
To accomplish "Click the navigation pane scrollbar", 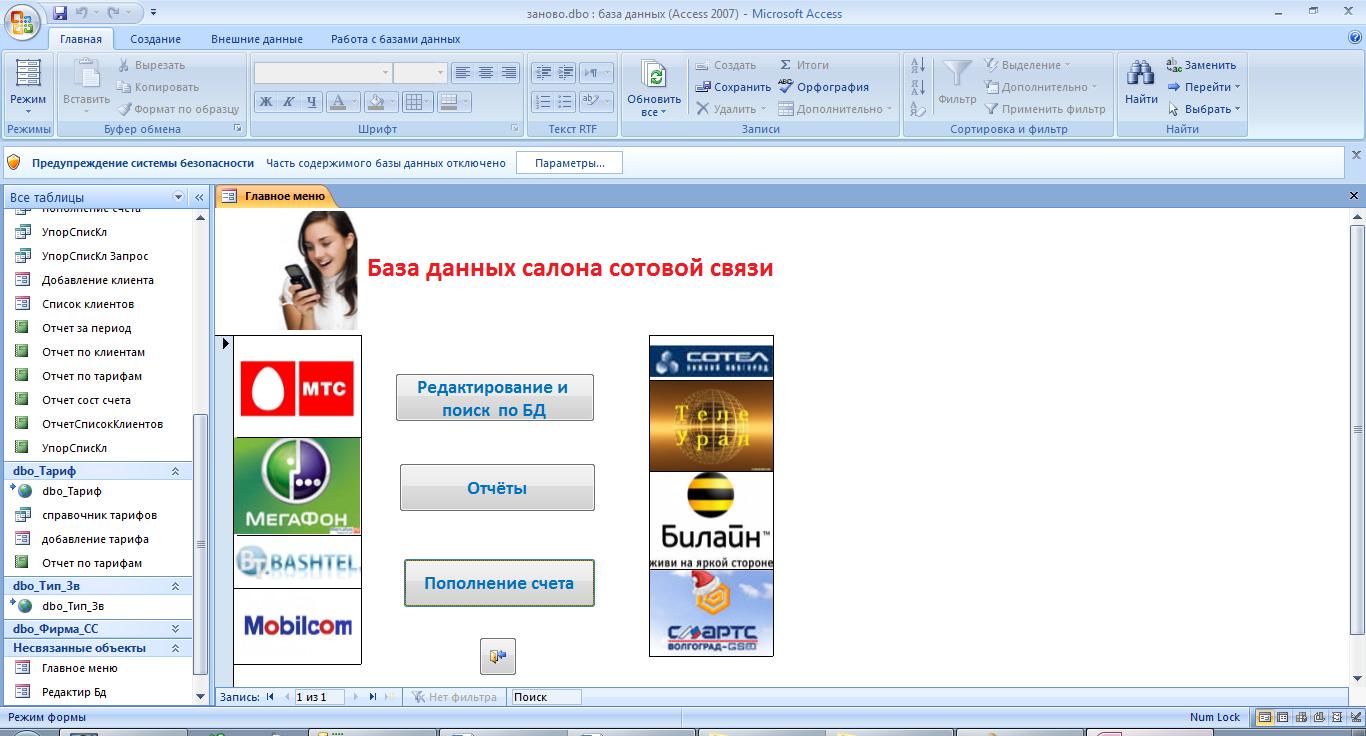I will [x=200, y=544].
